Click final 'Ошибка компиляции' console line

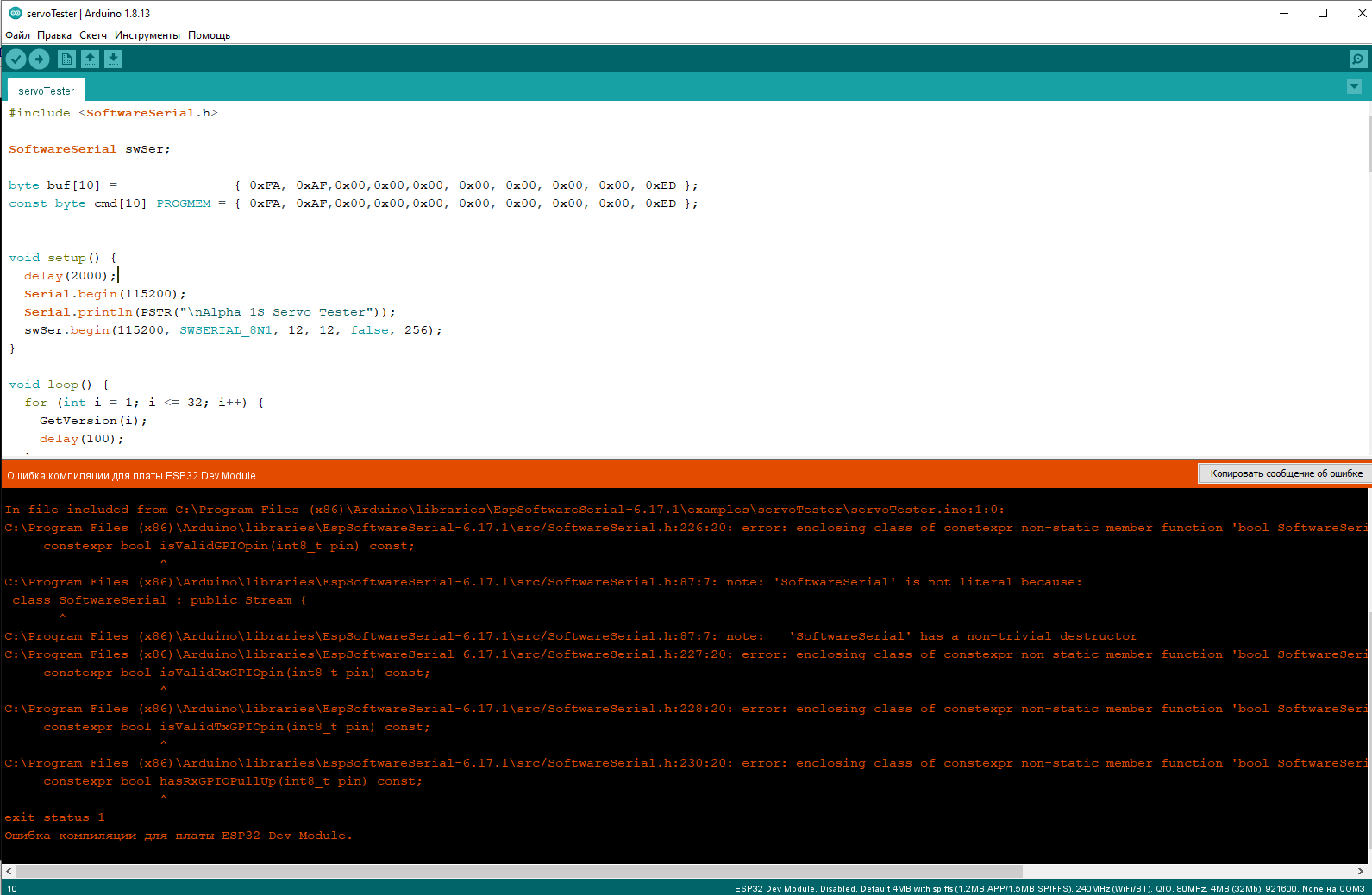[x=179, y=836]
